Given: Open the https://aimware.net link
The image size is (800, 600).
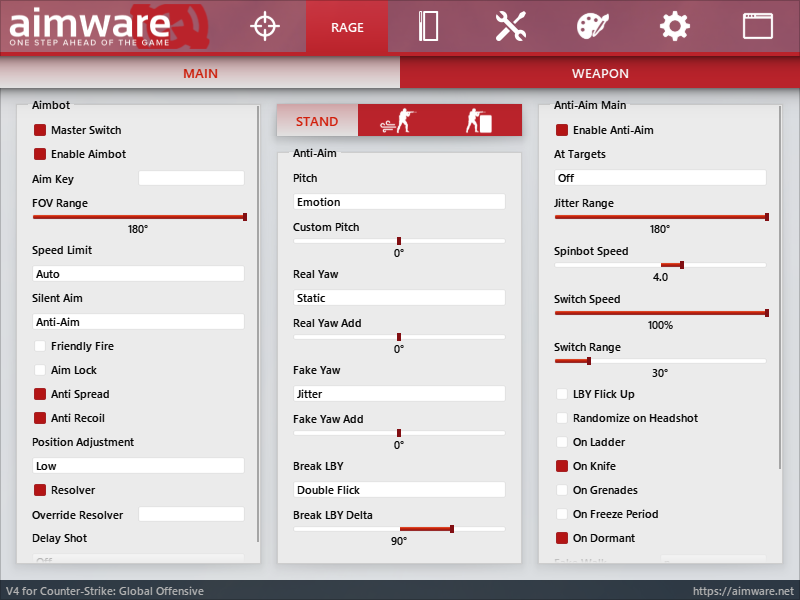Looking at the screenshot, I should [743, 591].
